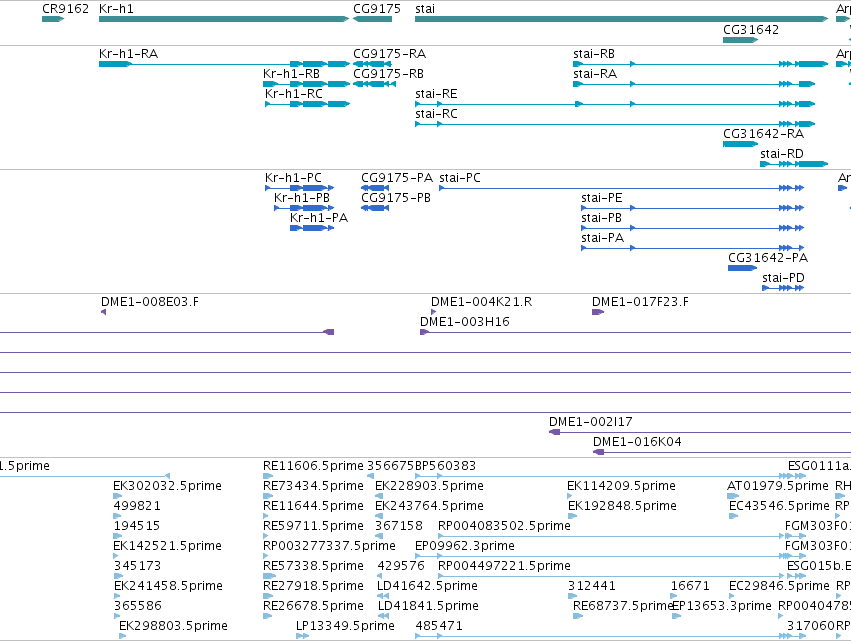Select the 365586 EST entry
This screenshot has height=641, width=851.
[117, 615]
